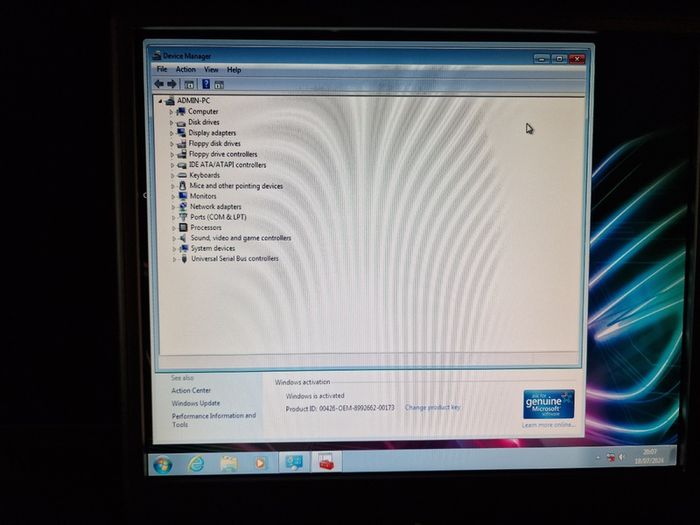Click the taskbar clock and date
Image resolution: width=700 pixels, height=525 pixels.
[650, 456]
